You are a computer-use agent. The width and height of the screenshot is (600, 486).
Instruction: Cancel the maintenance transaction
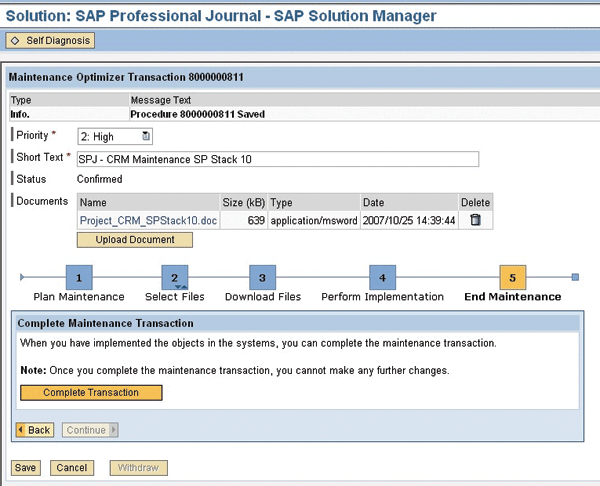72,468
